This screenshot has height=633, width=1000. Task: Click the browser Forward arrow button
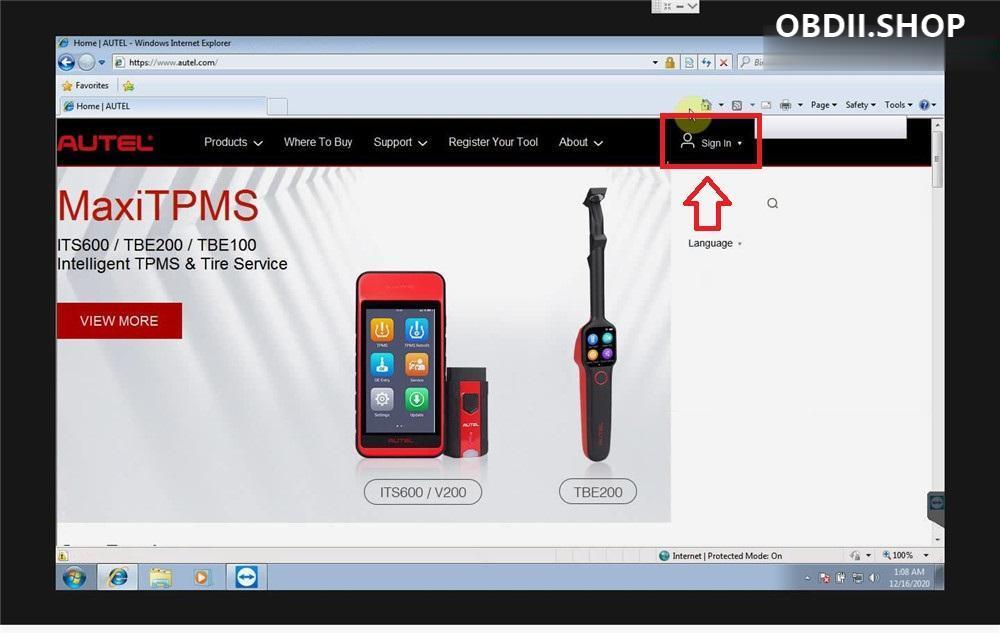87,62
